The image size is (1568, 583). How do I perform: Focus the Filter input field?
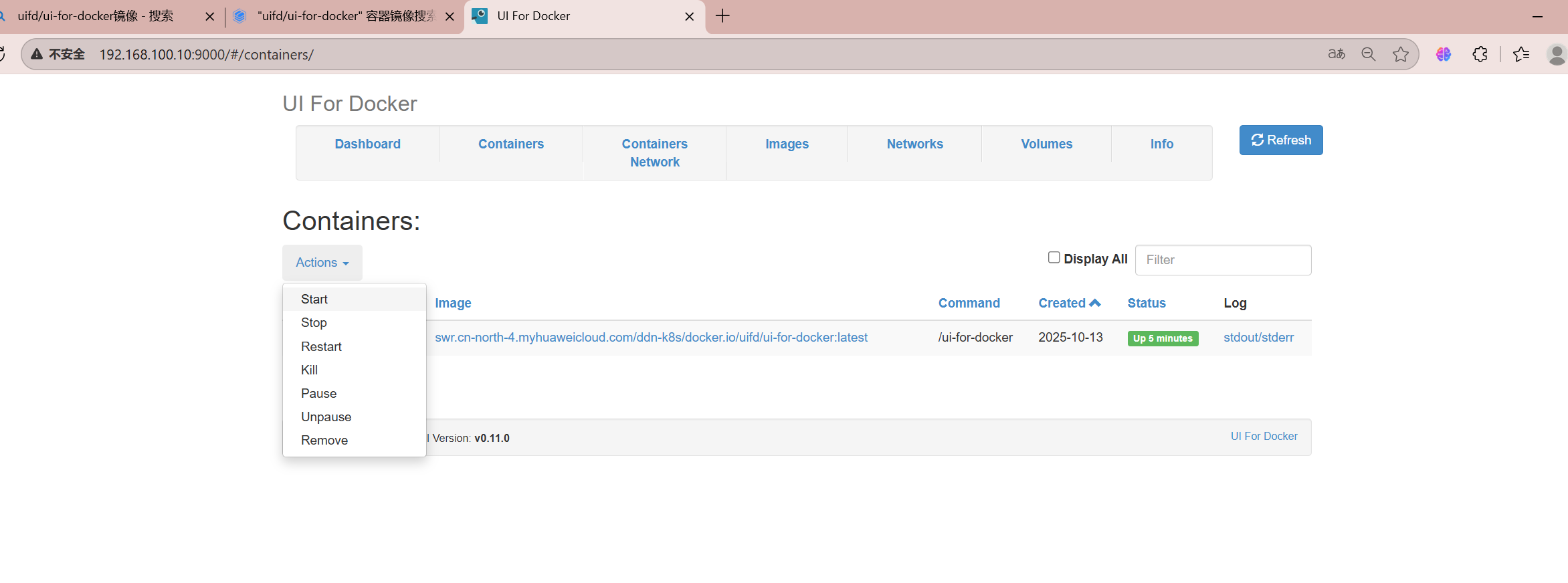point(1223,259)
